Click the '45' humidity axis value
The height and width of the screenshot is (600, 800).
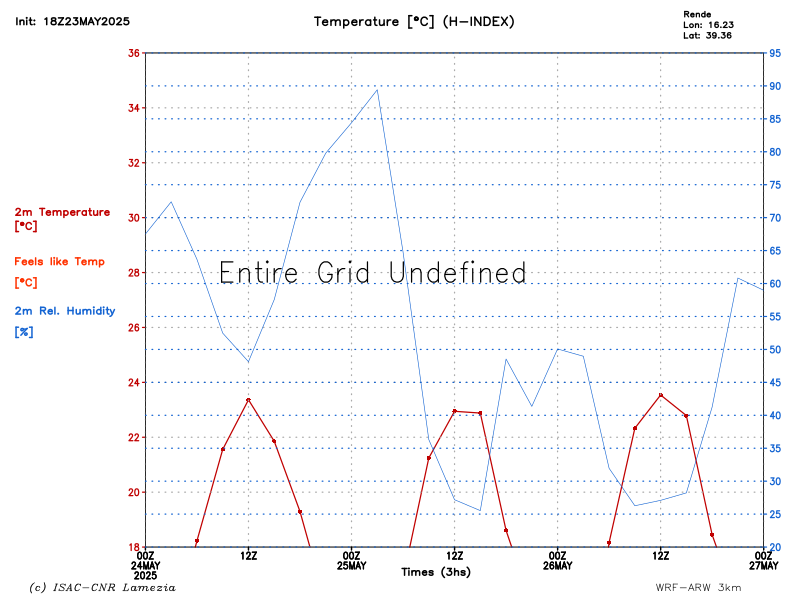click(x=775, y=383)
